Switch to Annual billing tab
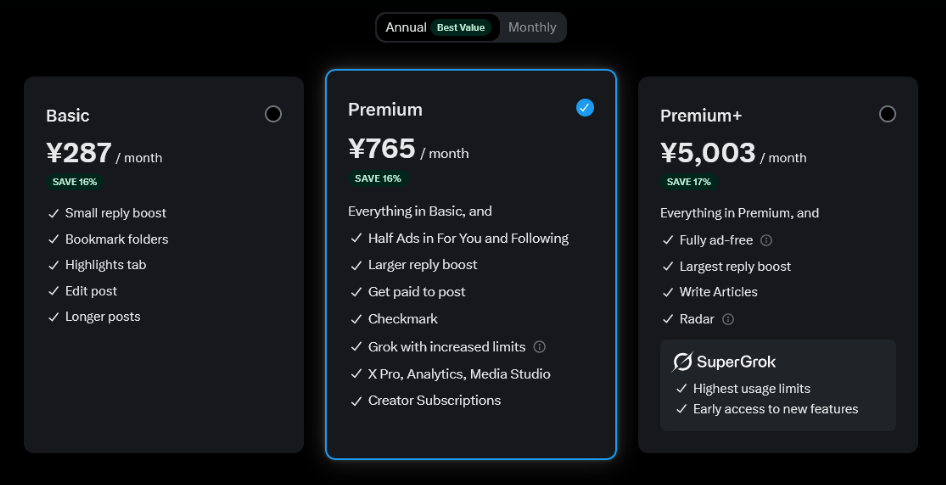 [406, 28]
